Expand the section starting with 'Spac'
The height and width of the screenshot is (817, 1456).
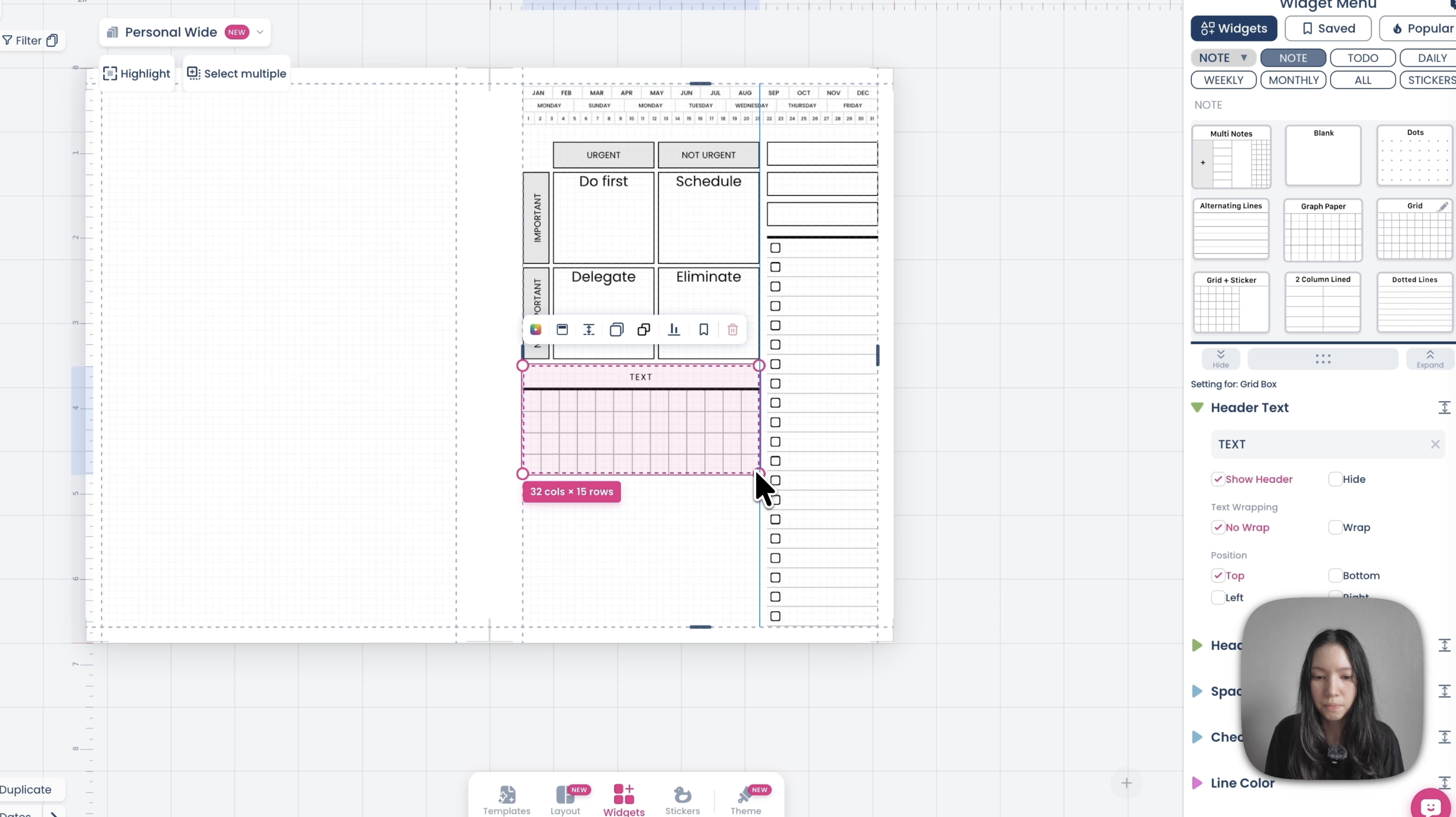[1197, 691]
